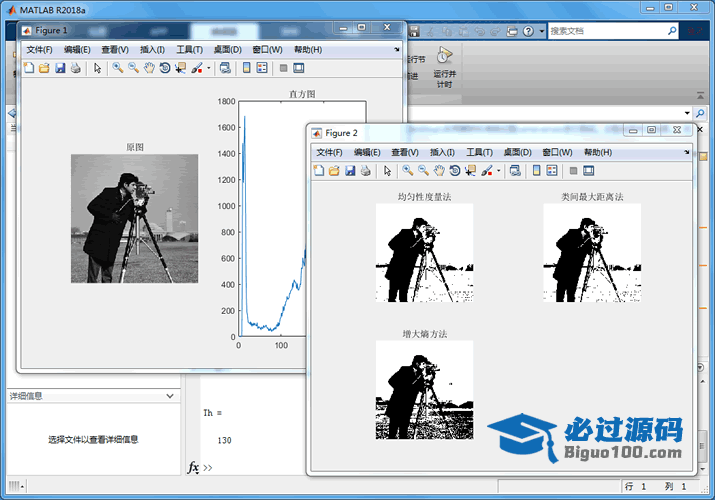Image resolution: width=715 pixels, height=500 pixels.
Task: Select Rotate 3D tool in Figure 1
Action: click(x=165, y=68)
